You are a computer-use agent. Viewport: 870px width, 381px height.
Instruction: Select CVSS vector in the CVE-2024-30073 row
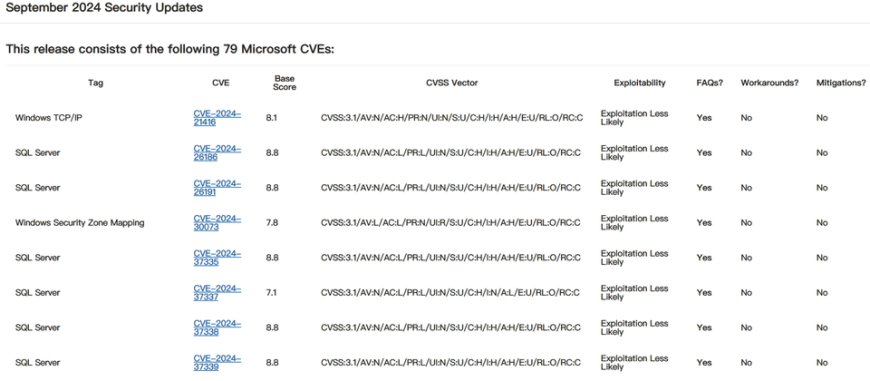451,222
